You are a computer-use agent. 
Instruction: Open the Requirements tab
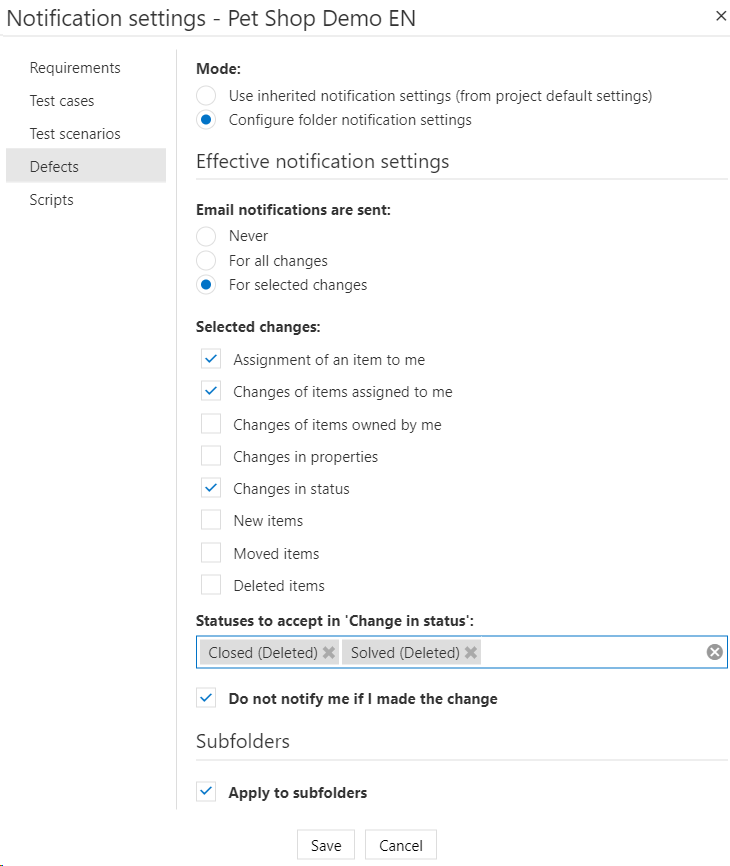(75, 68)
